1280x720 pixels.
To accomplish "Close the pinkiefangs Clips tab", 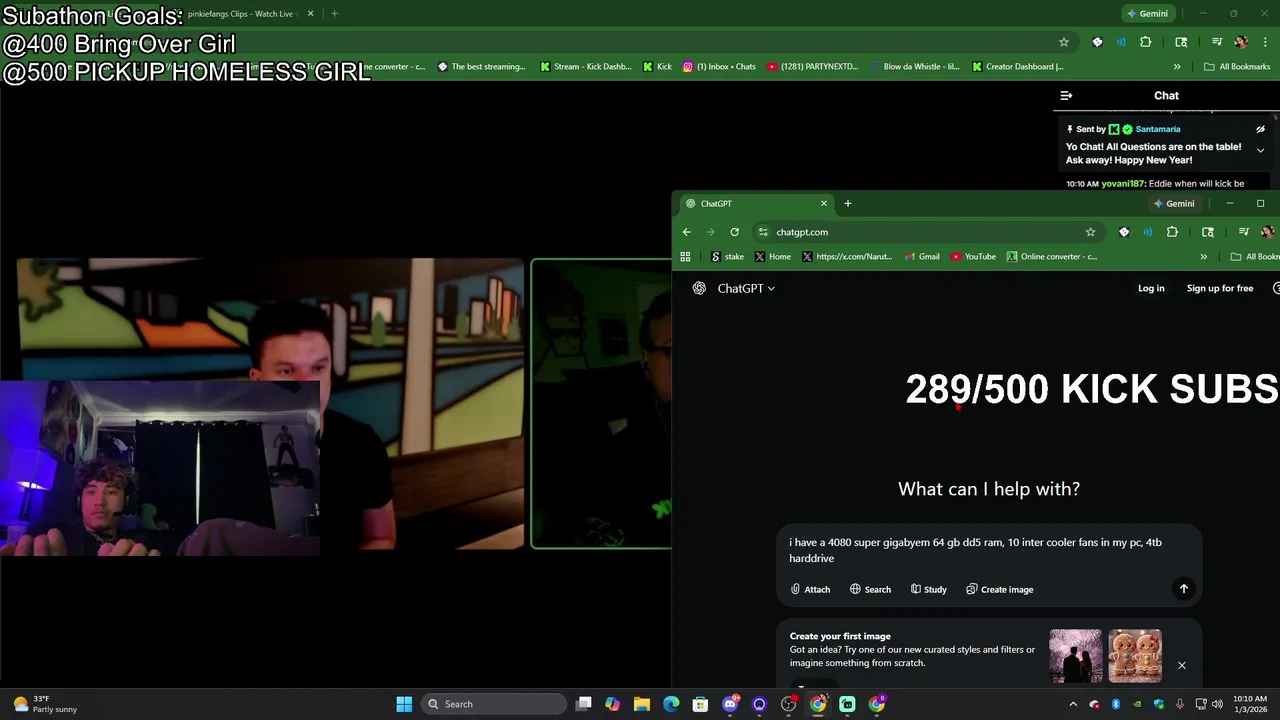I will pos(310,14).
